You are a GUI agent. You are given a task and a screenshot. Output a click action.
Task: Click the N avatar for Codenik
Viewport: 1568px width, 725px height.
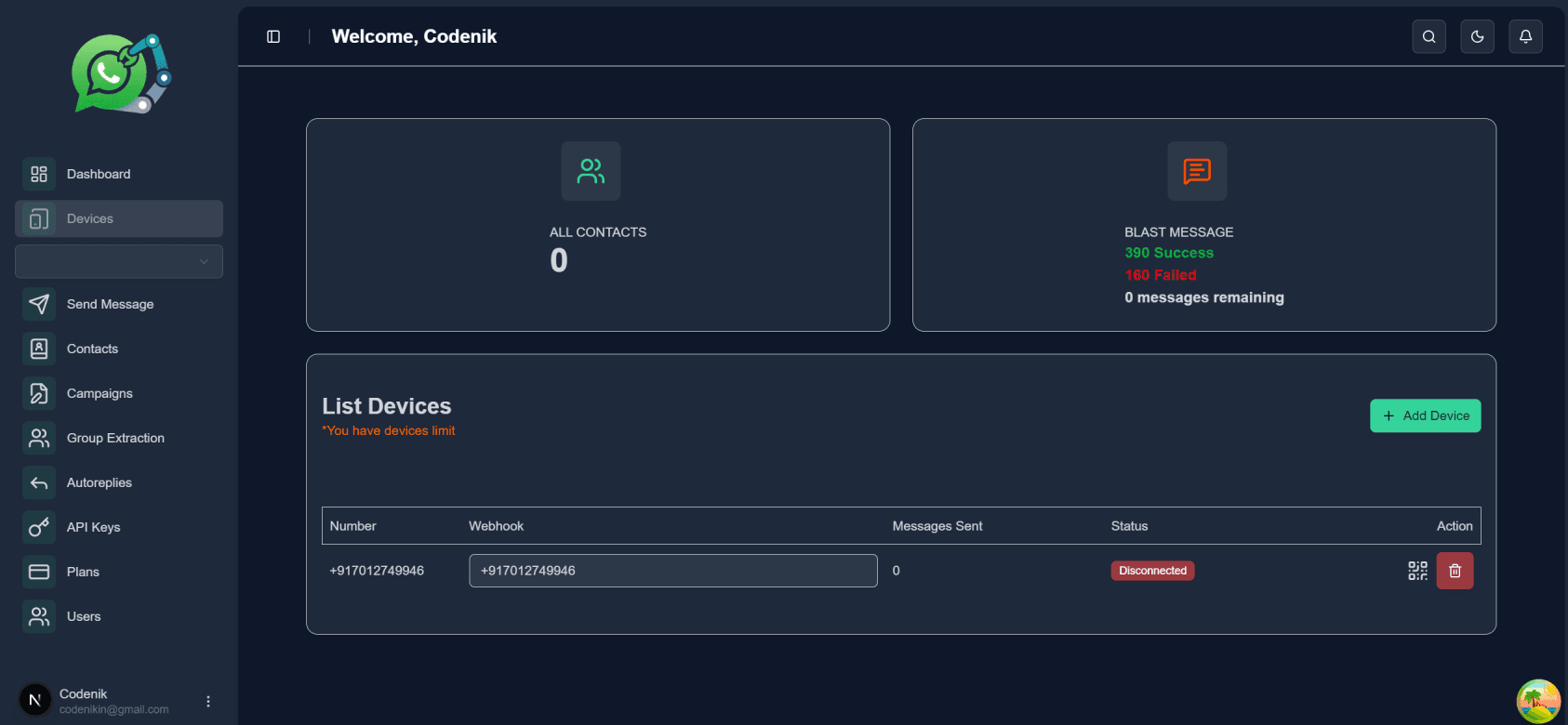coord(35,700)
